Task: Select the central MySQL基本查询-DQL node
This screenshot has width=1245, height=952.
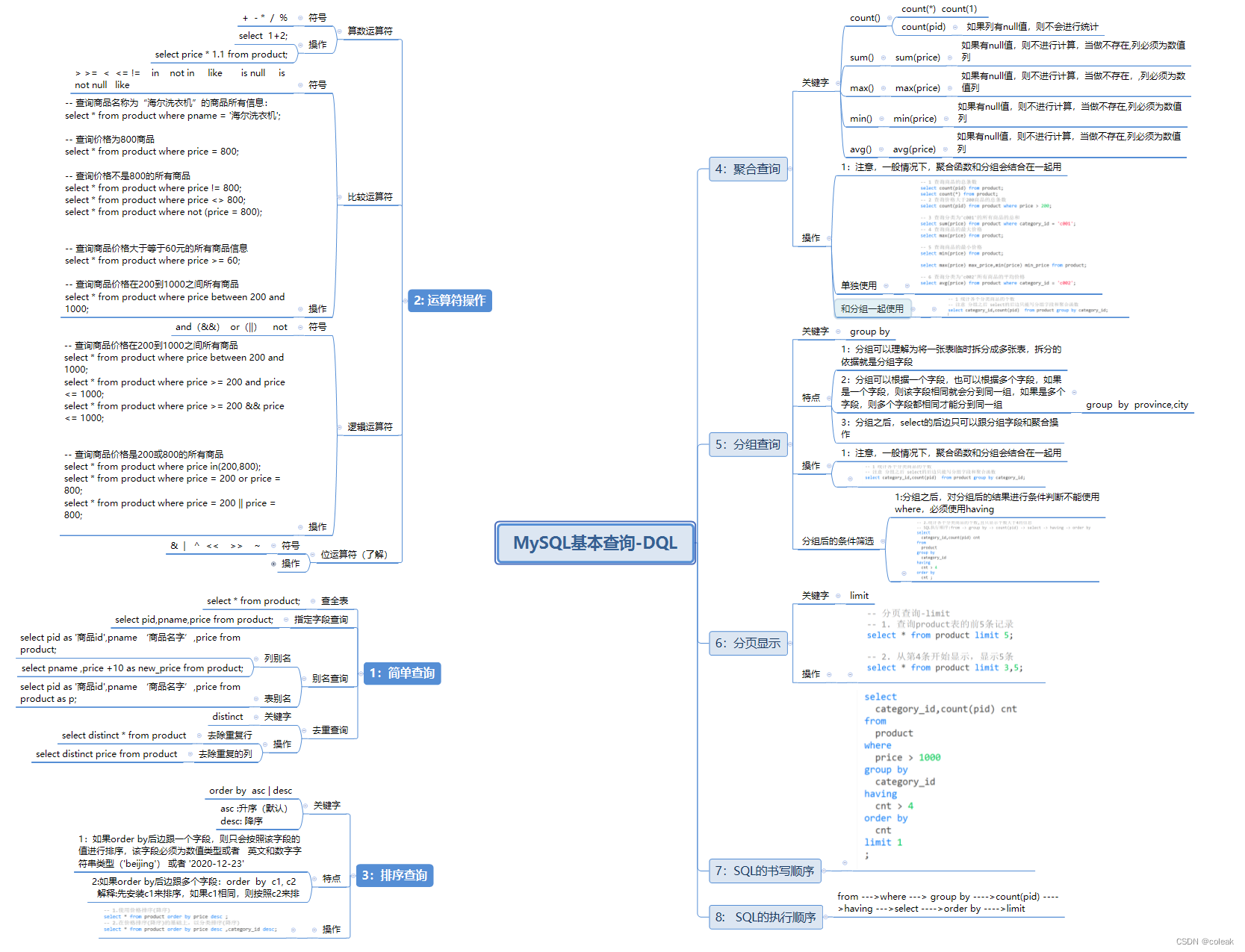Action: click(x=595, y=543)
